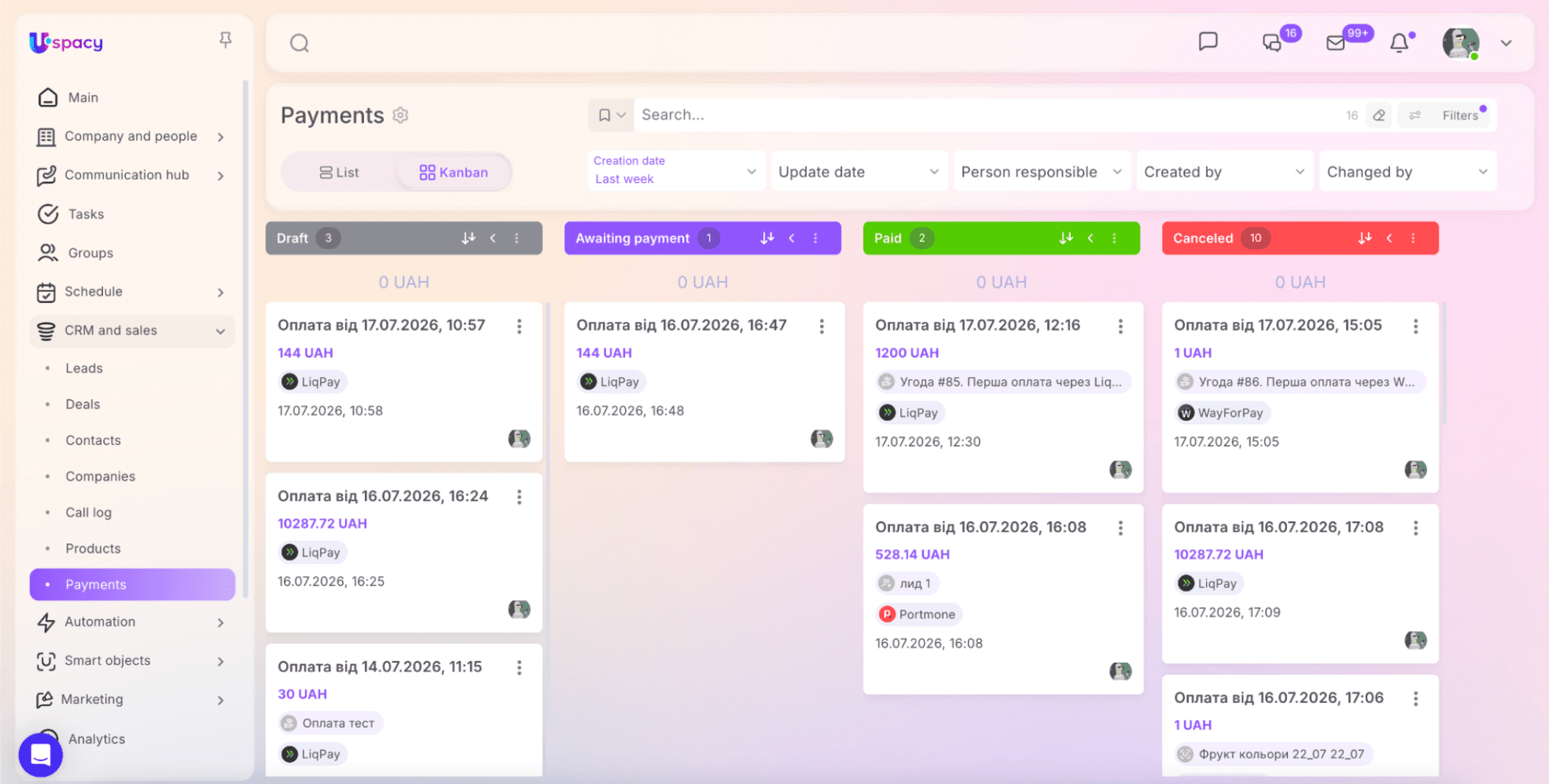Open the global search magnifier icon
This screenshot has height=784, width=1549.
click(x=299, y=43)
